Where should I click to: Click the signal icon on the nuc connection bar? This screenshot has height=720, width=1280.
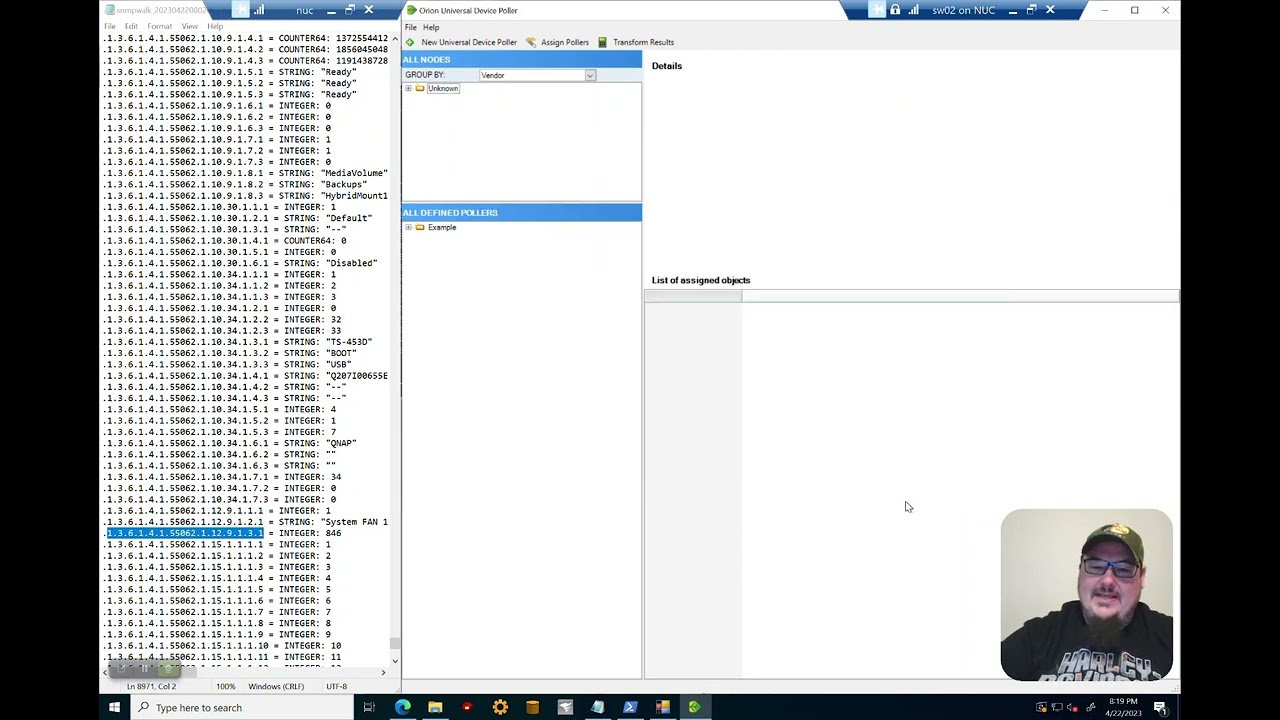pos(259,10)
